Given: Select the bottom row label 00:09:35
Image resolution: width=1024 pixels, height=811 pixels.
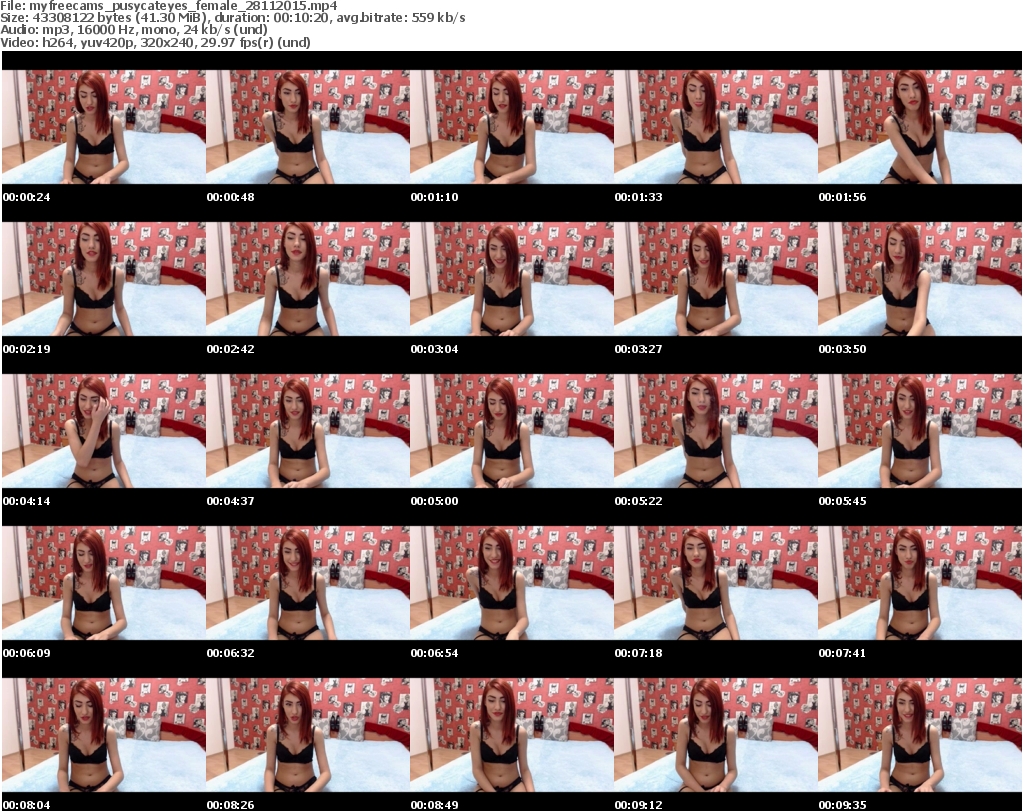Looking at the screenshot, I should 842,804.
